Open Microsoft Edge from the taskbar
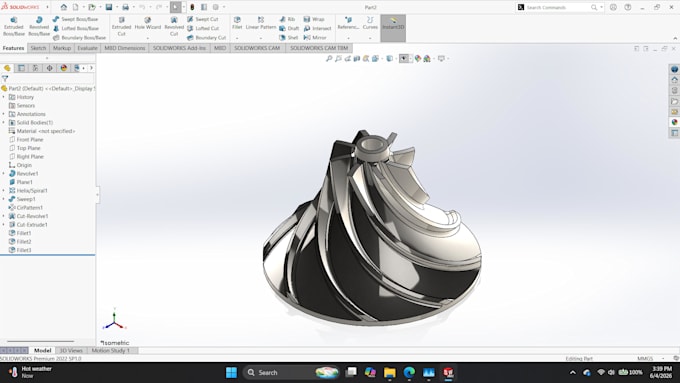 click(409, 373)
